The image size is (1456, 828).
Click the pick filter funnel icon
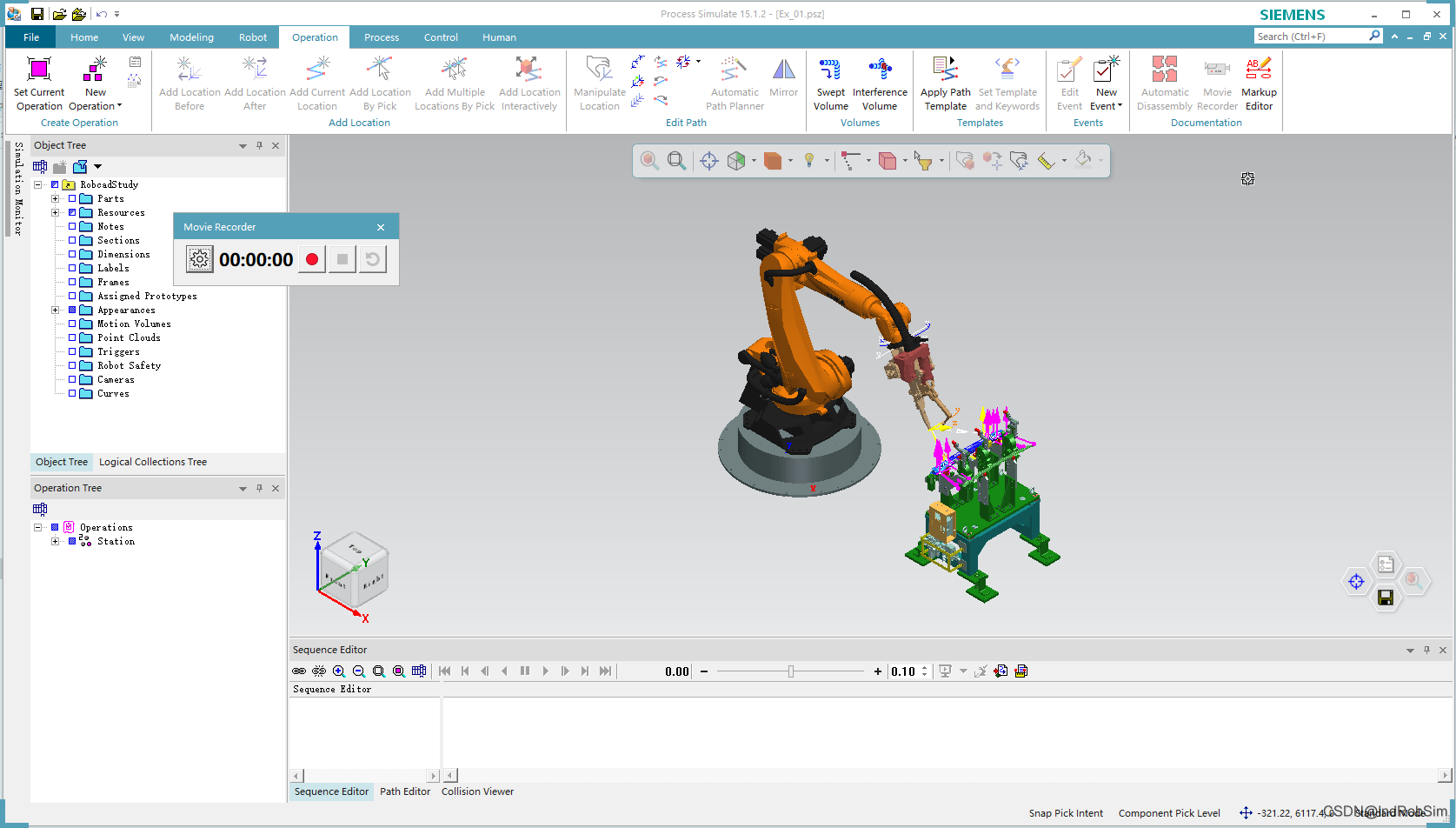click(923, 160)
